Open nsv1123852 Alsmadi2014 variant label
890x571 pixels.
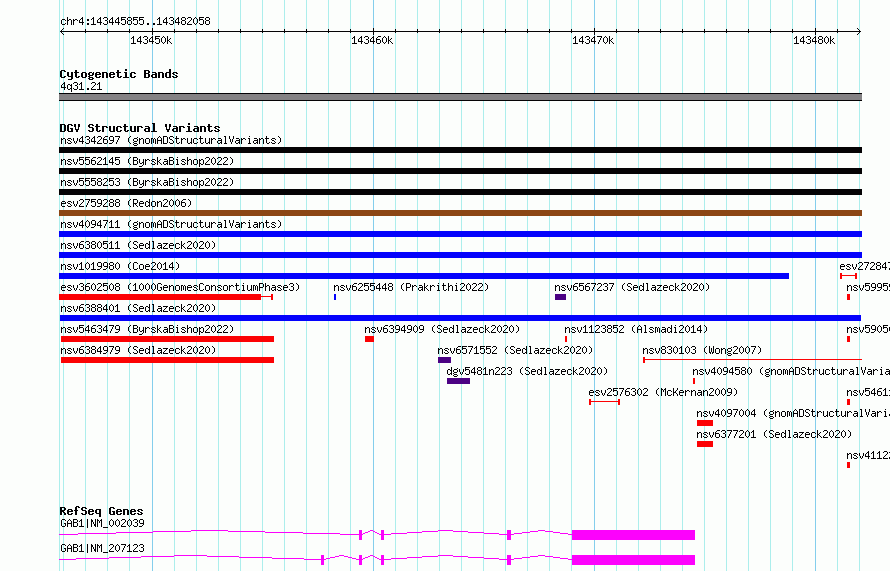pos(636,329)
